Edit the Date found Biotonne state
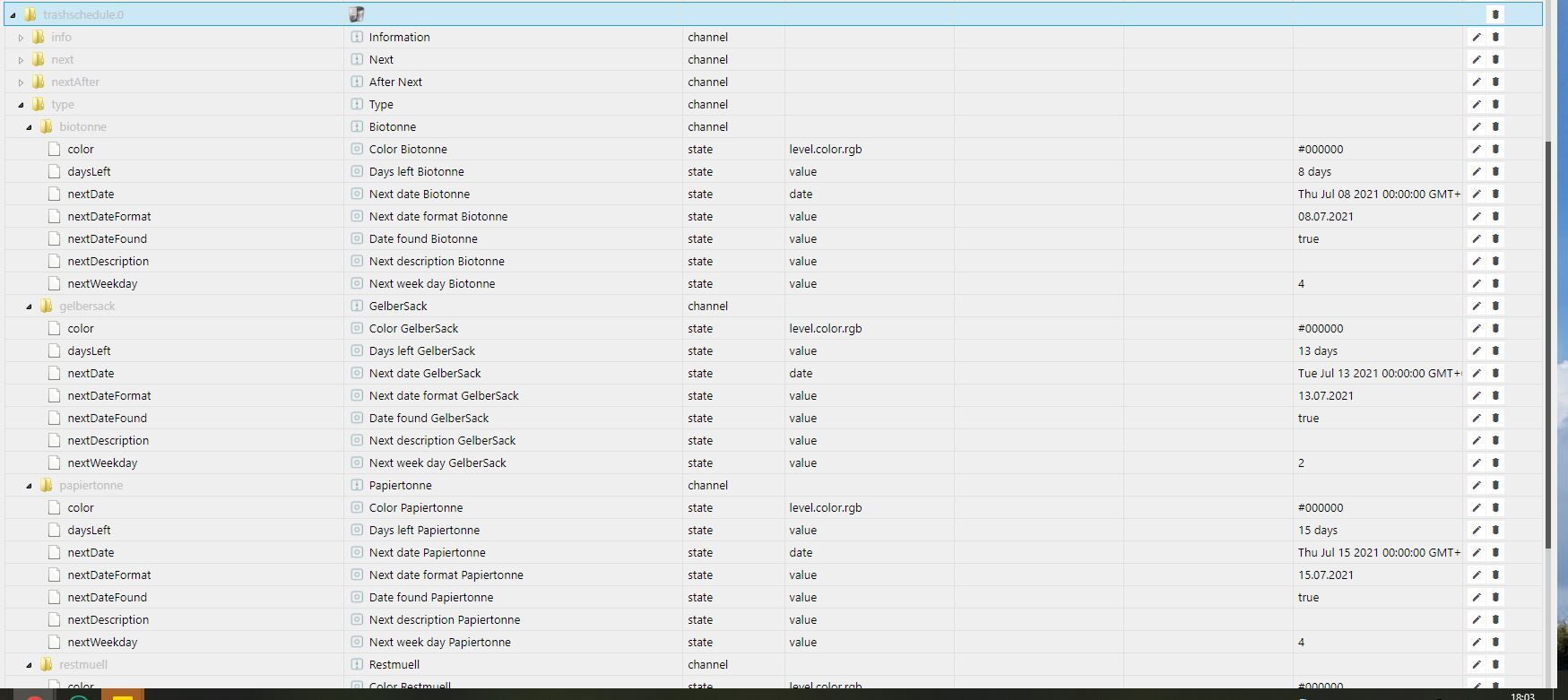 tap(1477, 238)
